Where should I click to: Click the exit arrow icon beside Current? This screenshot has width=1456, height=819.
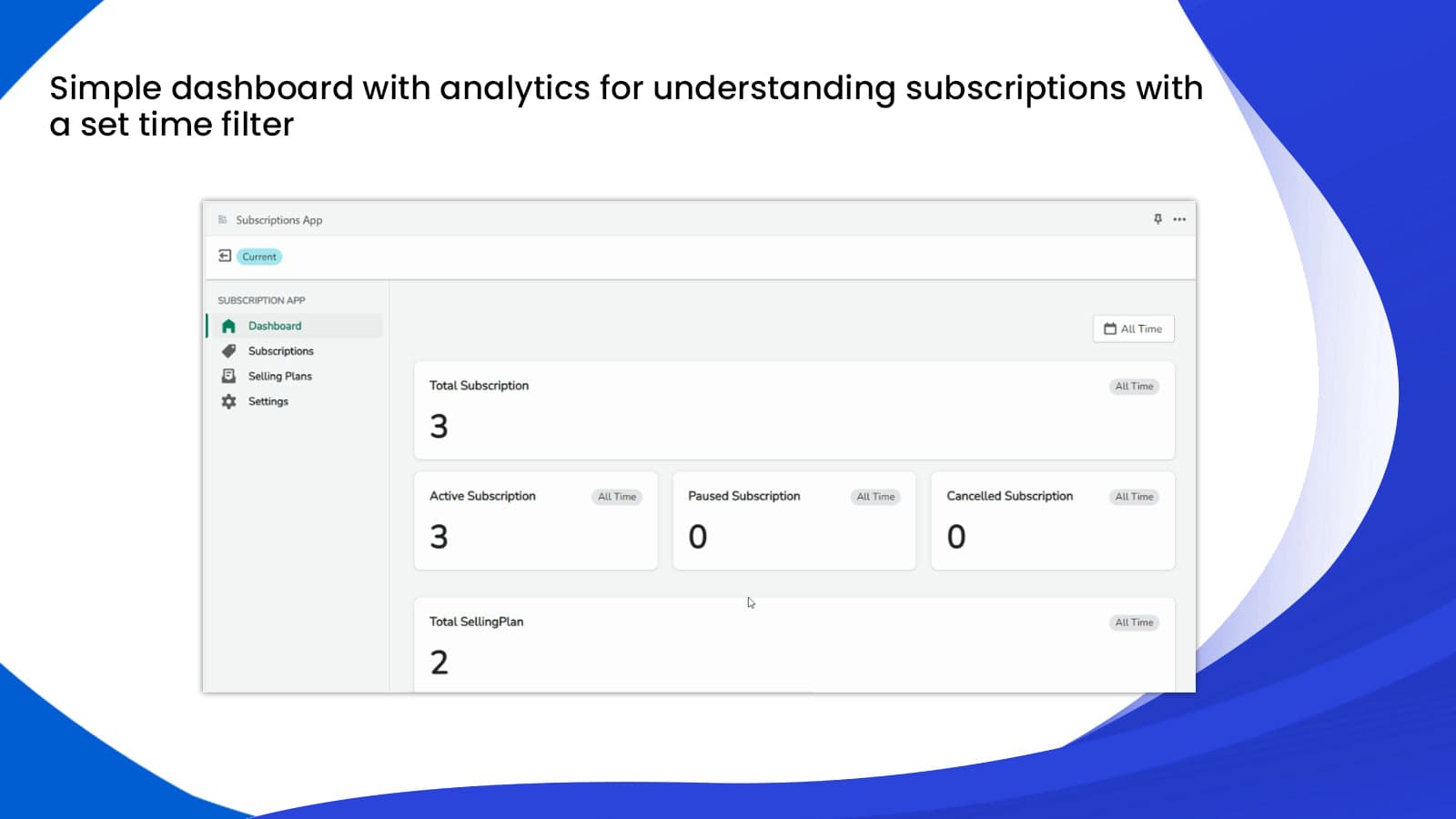[225, 256]
